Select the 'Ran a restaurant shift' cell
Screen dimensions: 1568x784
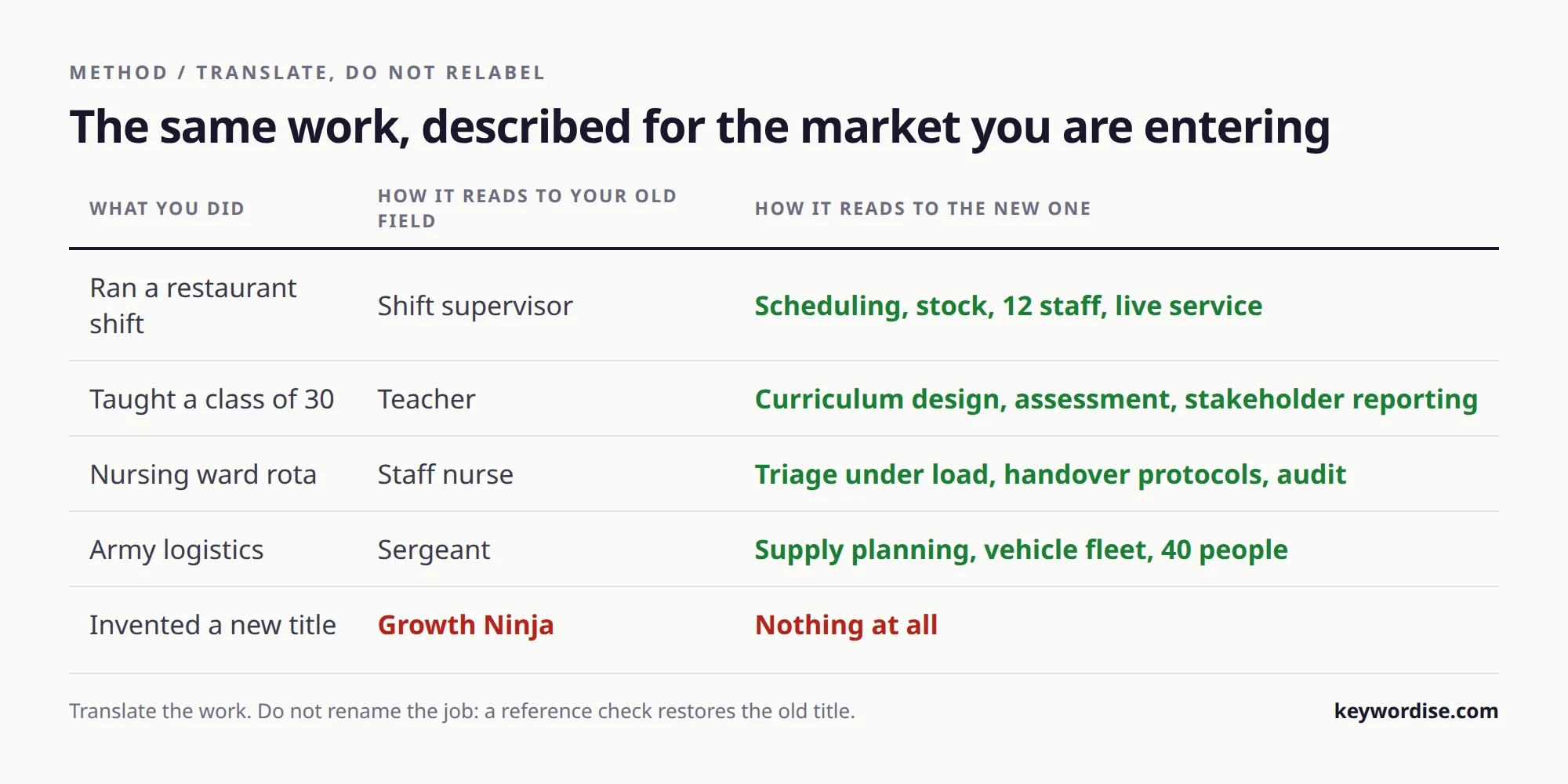pos(193,306)
